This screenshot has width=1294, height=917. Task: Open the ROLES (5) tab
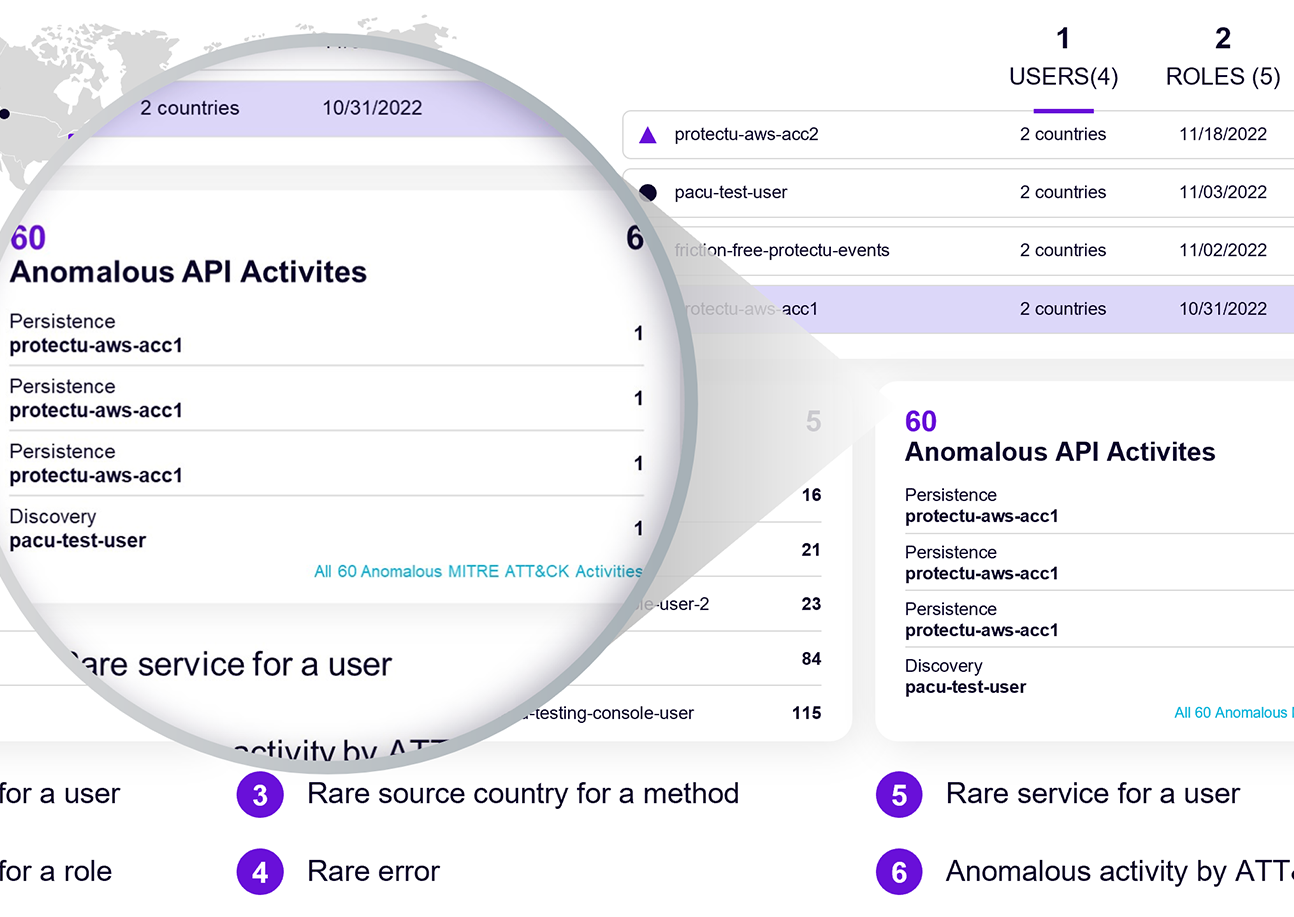point(1222,76)
